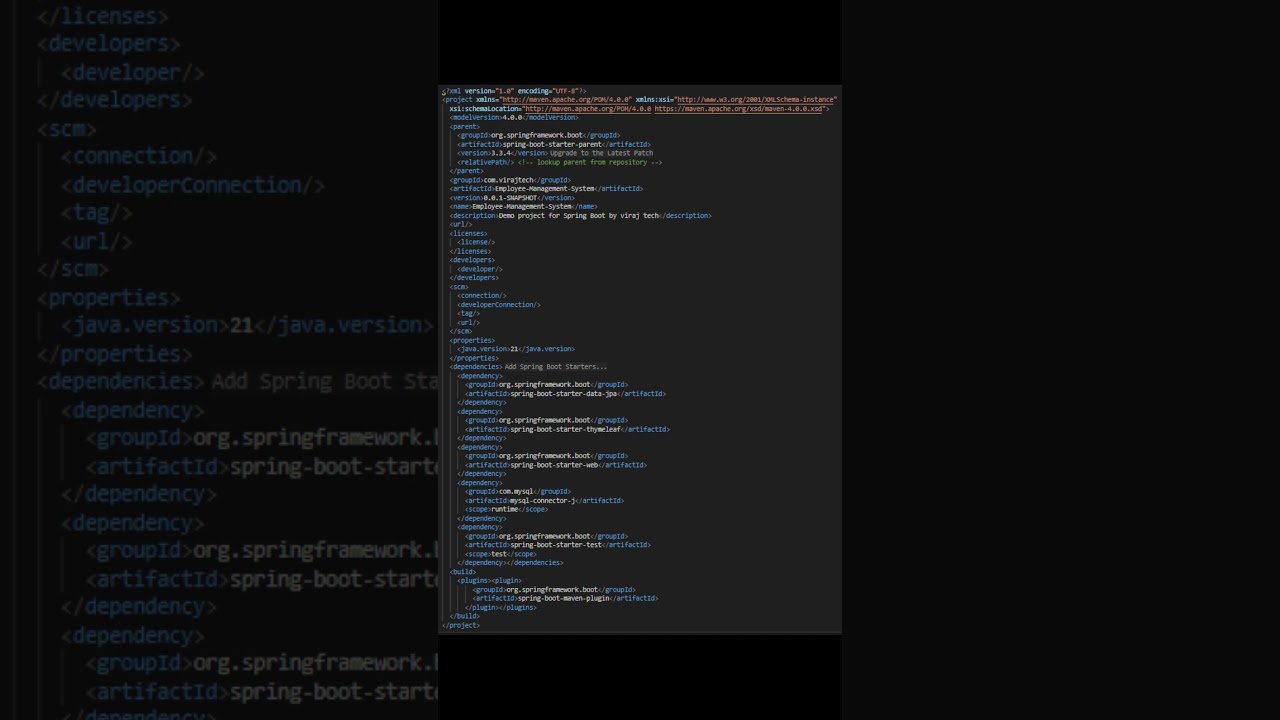This screenshot has height=720, width=1280.
Task: Click the spring-boot-starter-web artifactId
Action: click(x=556, y=465)
